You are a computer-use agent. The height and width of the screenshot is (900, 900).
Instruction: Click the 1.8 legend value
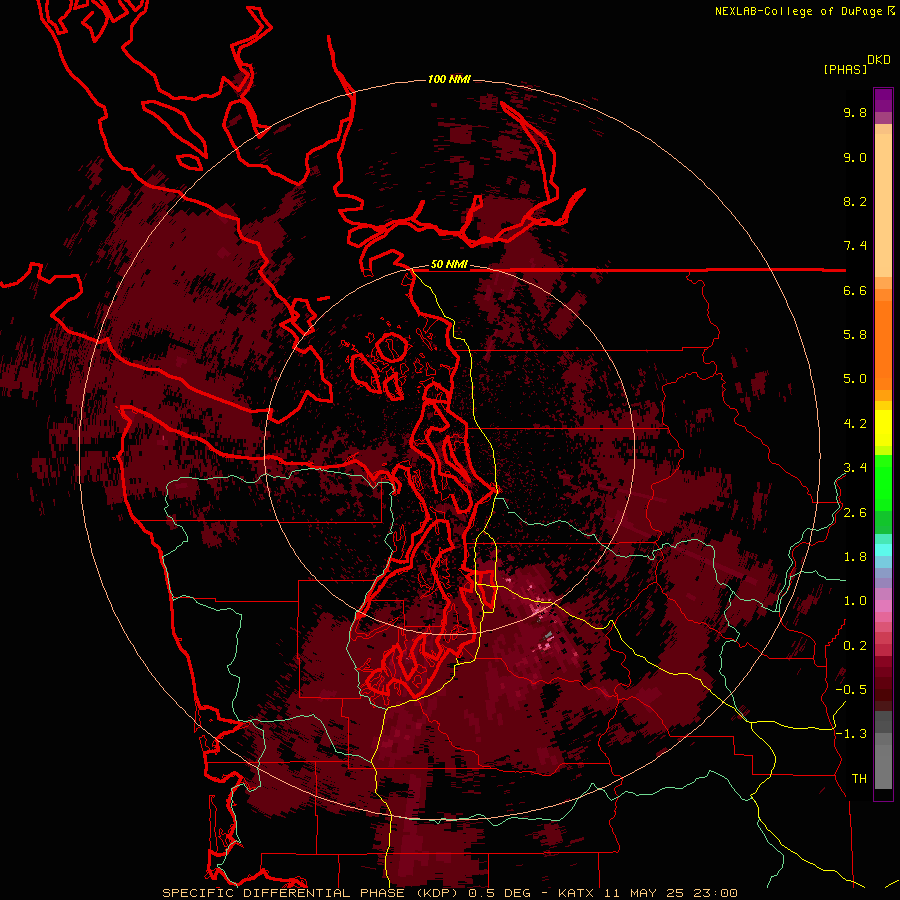[x=855, y=557]
